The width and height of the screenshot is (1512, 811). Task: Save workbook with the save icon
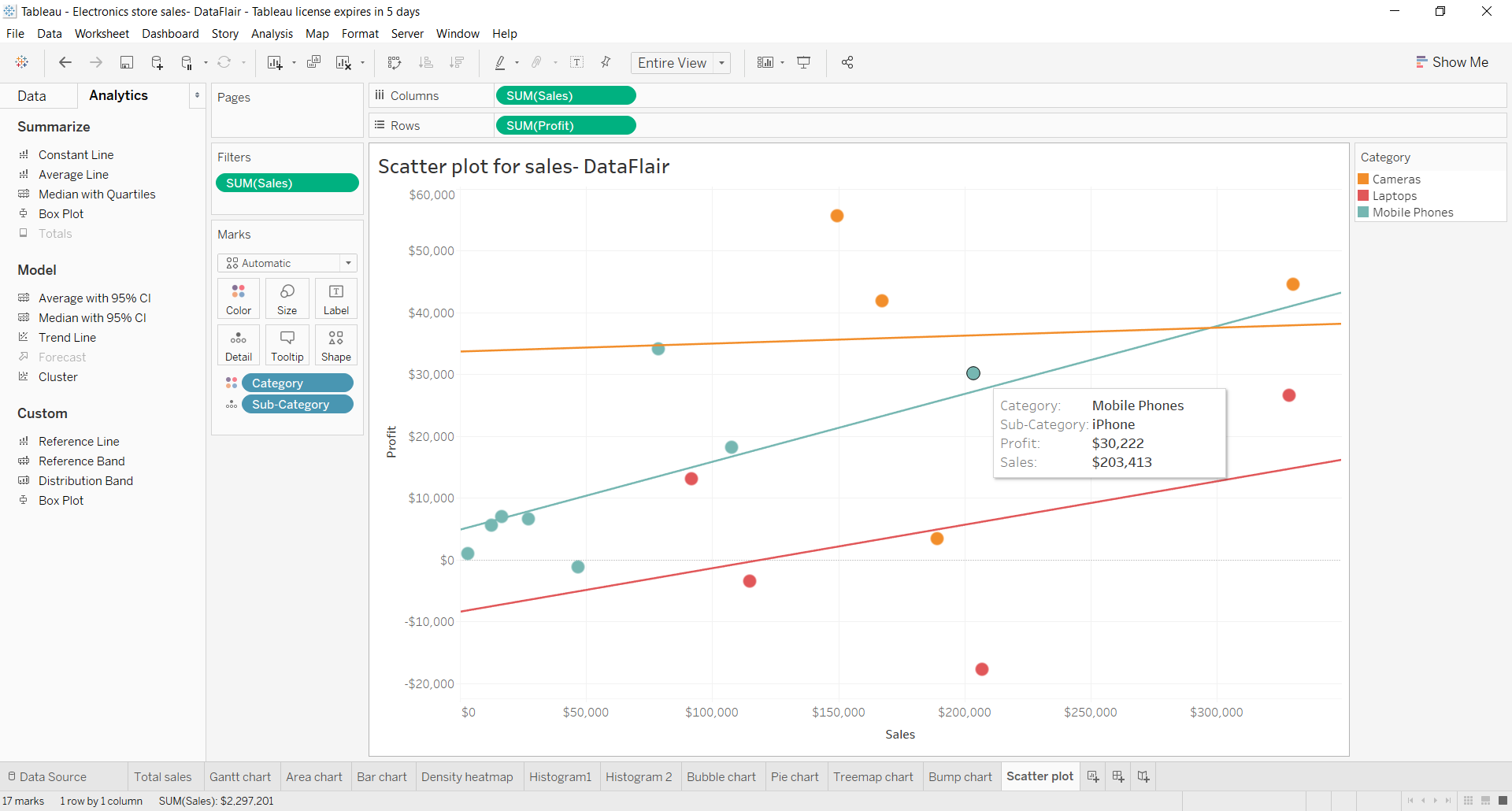click(x=126, y=62)
